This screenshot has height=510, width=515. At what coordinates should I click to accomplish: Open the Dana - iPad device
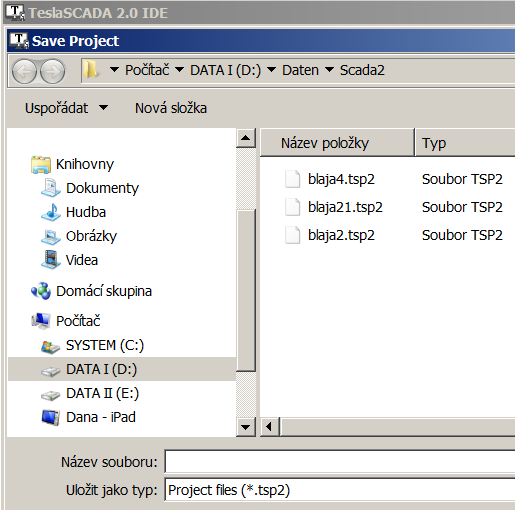tap(89, 417)
